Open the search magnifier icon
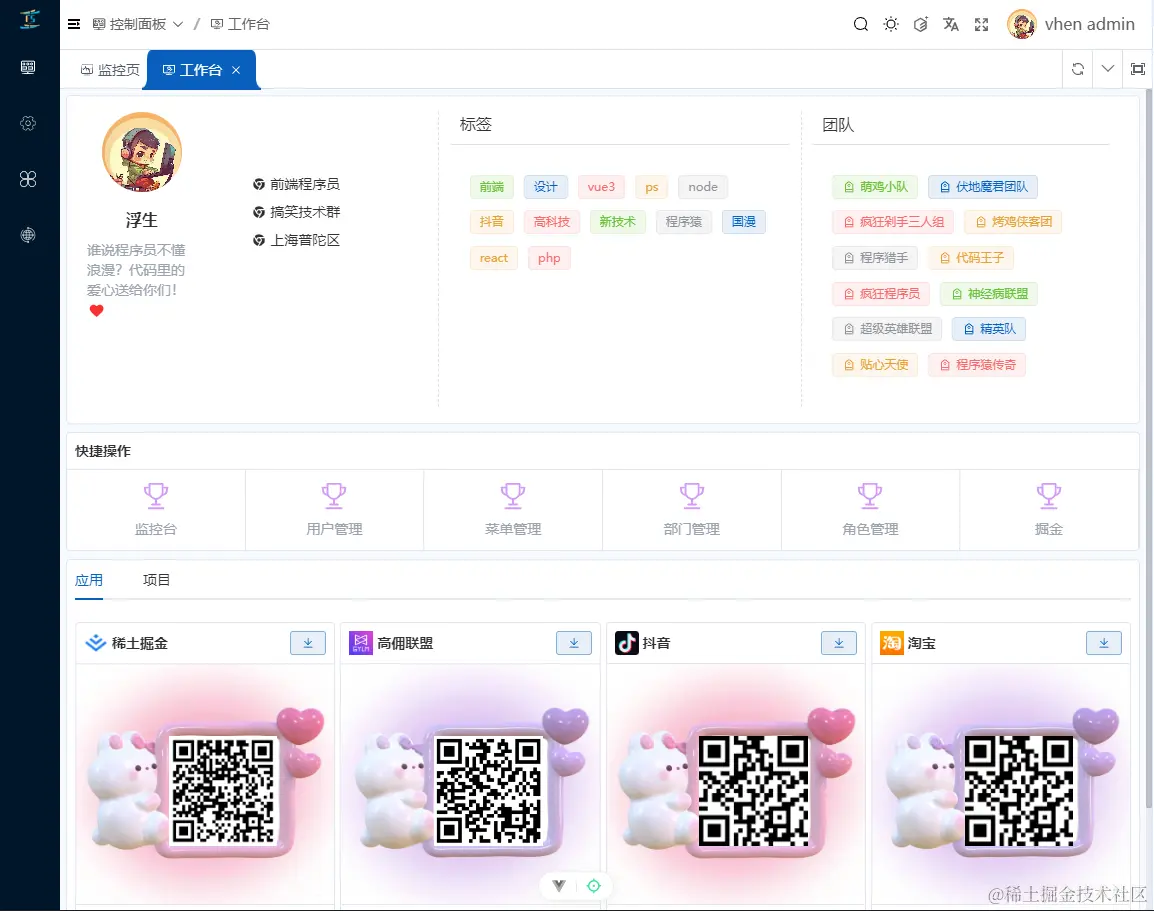The height and width of the screenshot is (911, 1154). tap(860, 24)
